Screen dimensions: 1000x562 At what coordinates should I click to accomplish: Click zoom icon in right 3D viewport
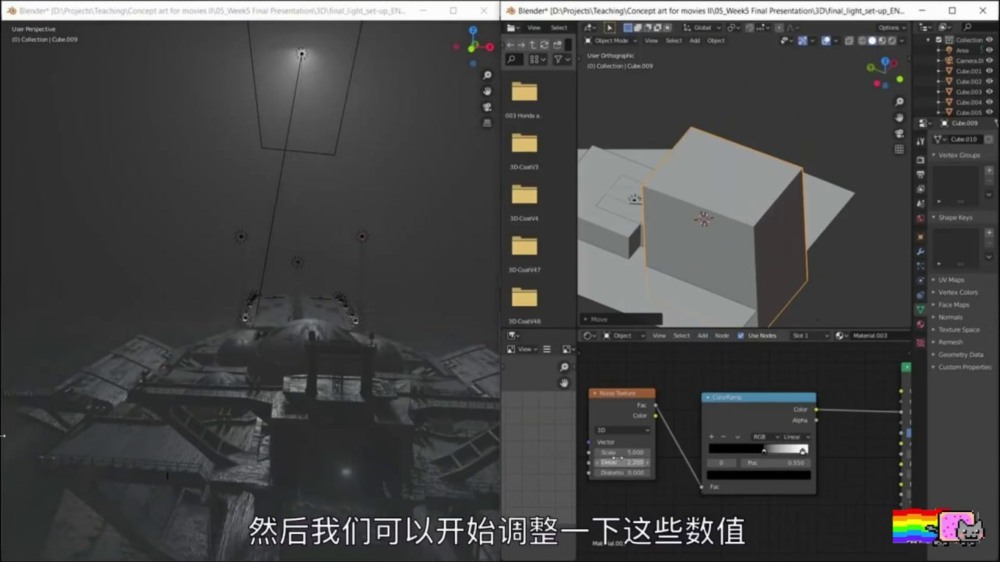click(x=899, y=102)
